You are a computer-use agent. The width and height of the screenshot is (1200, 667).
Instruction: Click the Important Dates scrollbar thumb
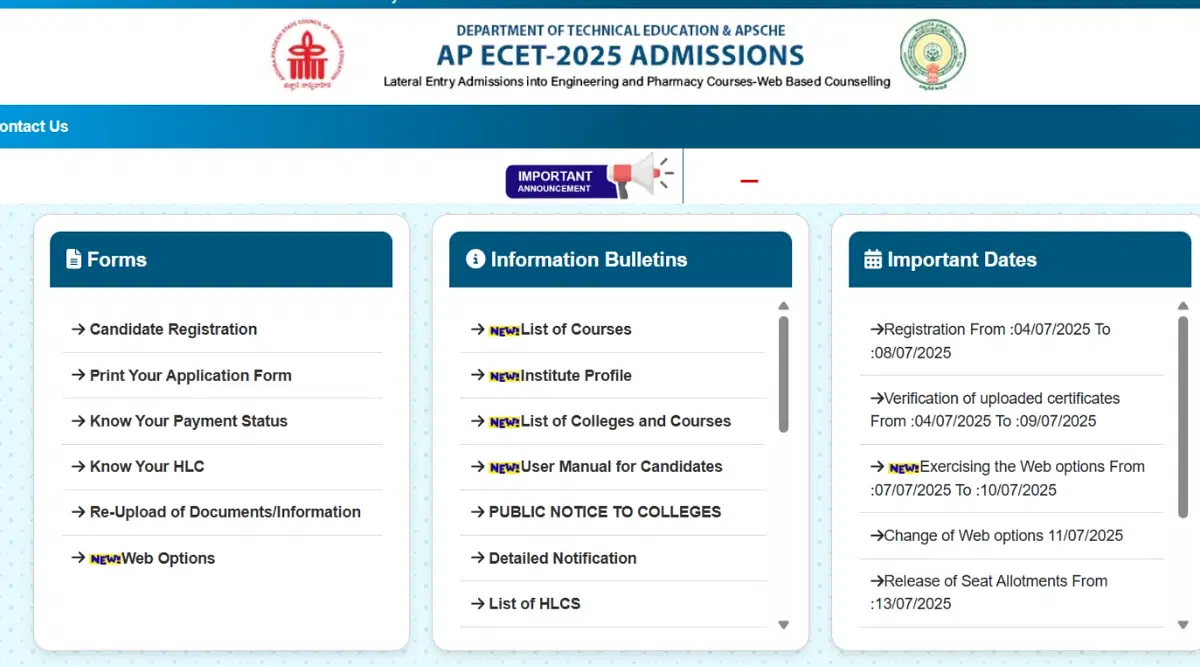[x=1184, y=416]
